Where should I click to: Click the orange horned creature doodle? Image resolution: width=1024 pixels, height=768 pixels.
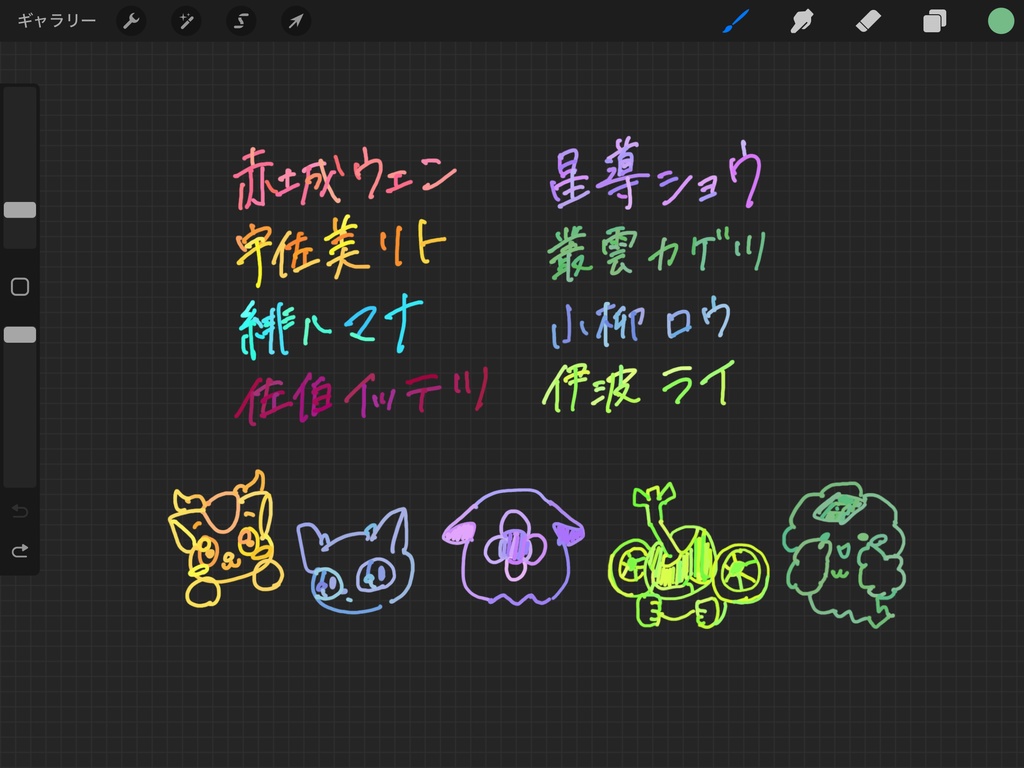[x=225, y=539]
